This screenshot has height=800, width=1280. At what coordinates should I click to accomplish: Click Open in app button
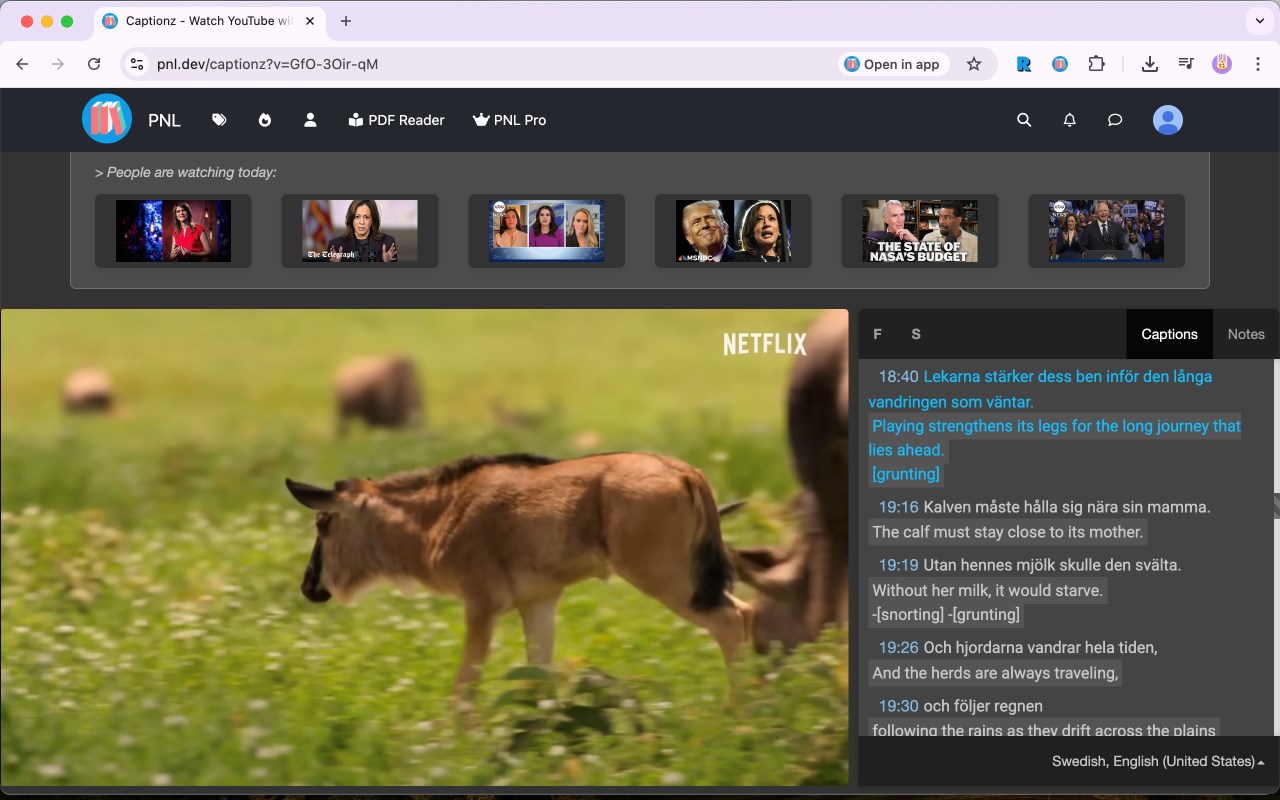pyautogui.click(x=892, y=64)
